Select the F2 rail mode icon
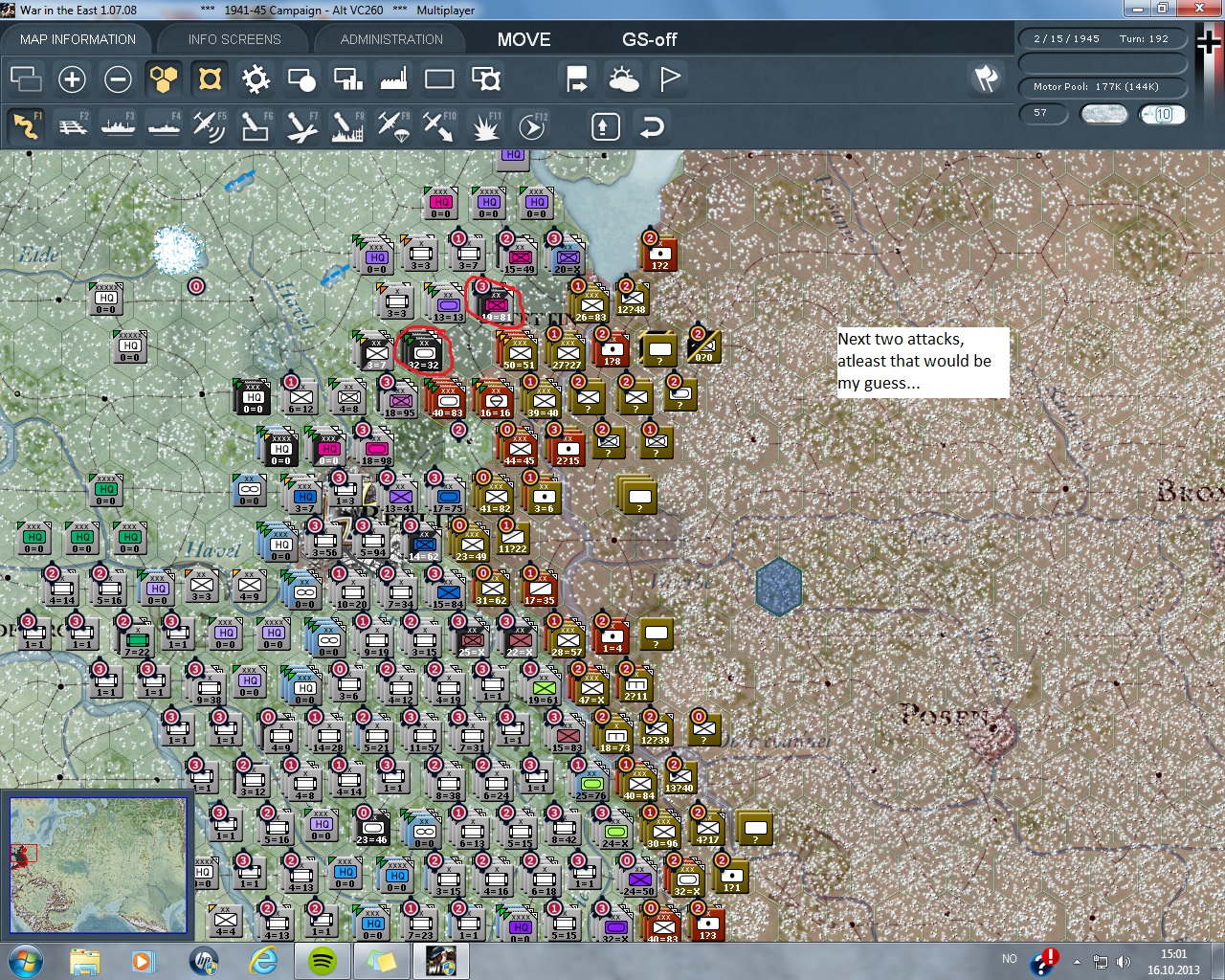 (x=73, y=126)
